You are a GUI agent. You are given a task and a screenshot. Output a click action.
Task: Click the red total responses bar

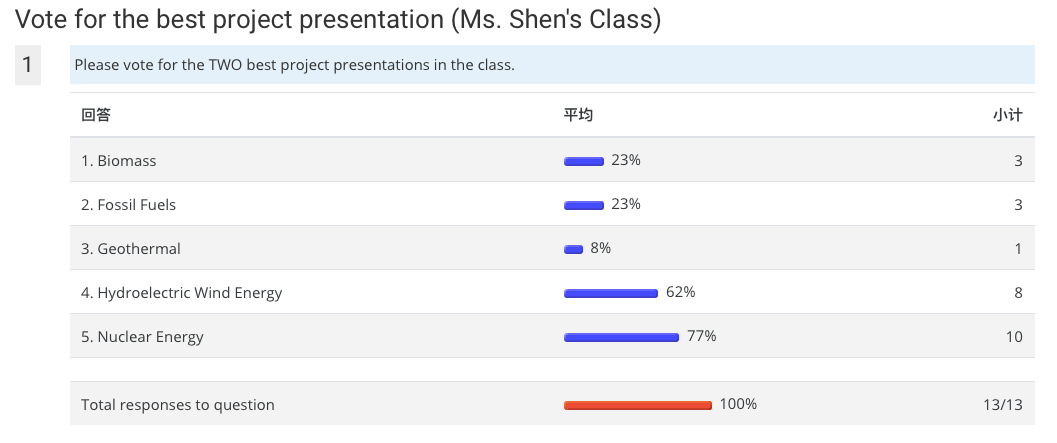(638, 405)
